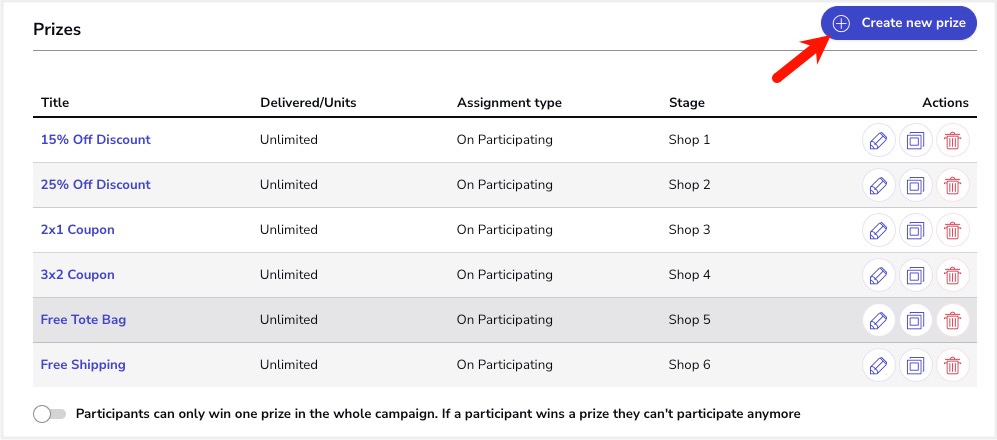Open the Free Tote Bag link
Screen dimensions: 997x440
(x=83, y=320)
